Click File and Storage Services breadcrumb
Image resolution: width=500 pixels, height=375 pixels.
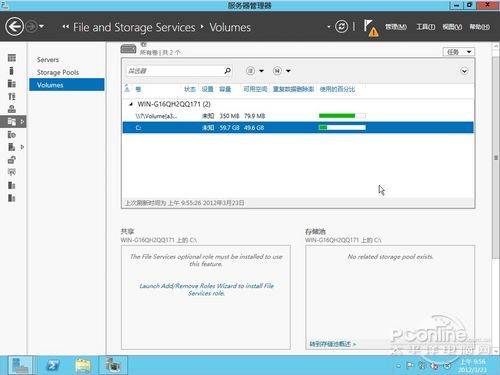tap(134, 27)
